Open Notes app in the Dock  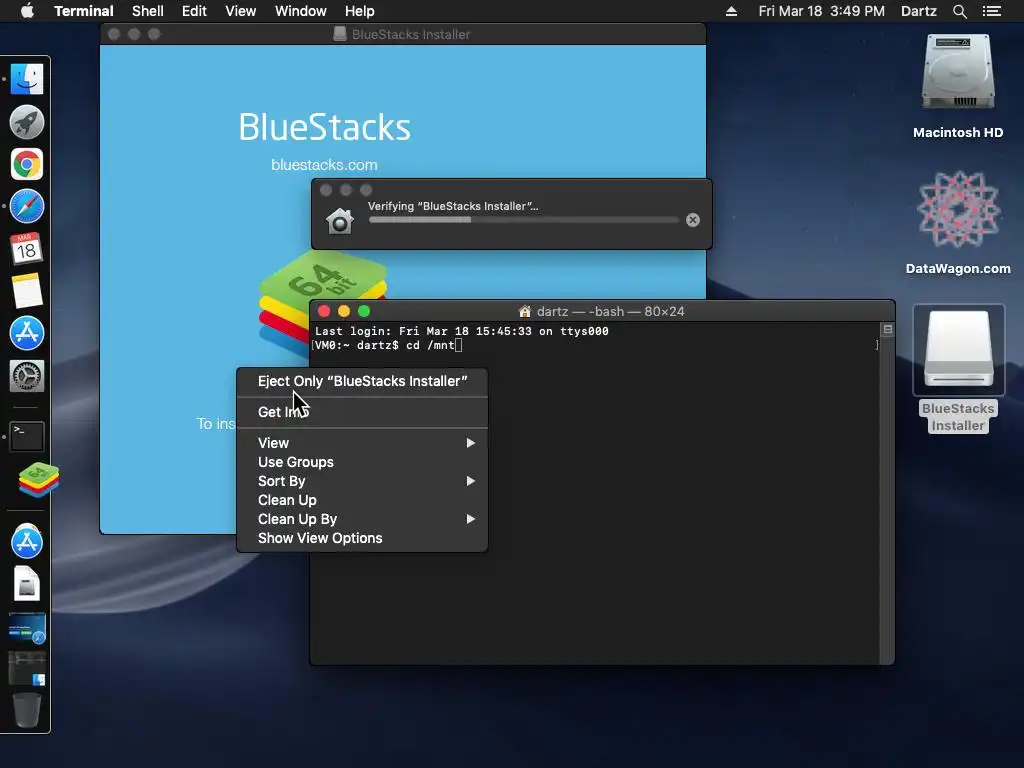(x=27, y=291)
